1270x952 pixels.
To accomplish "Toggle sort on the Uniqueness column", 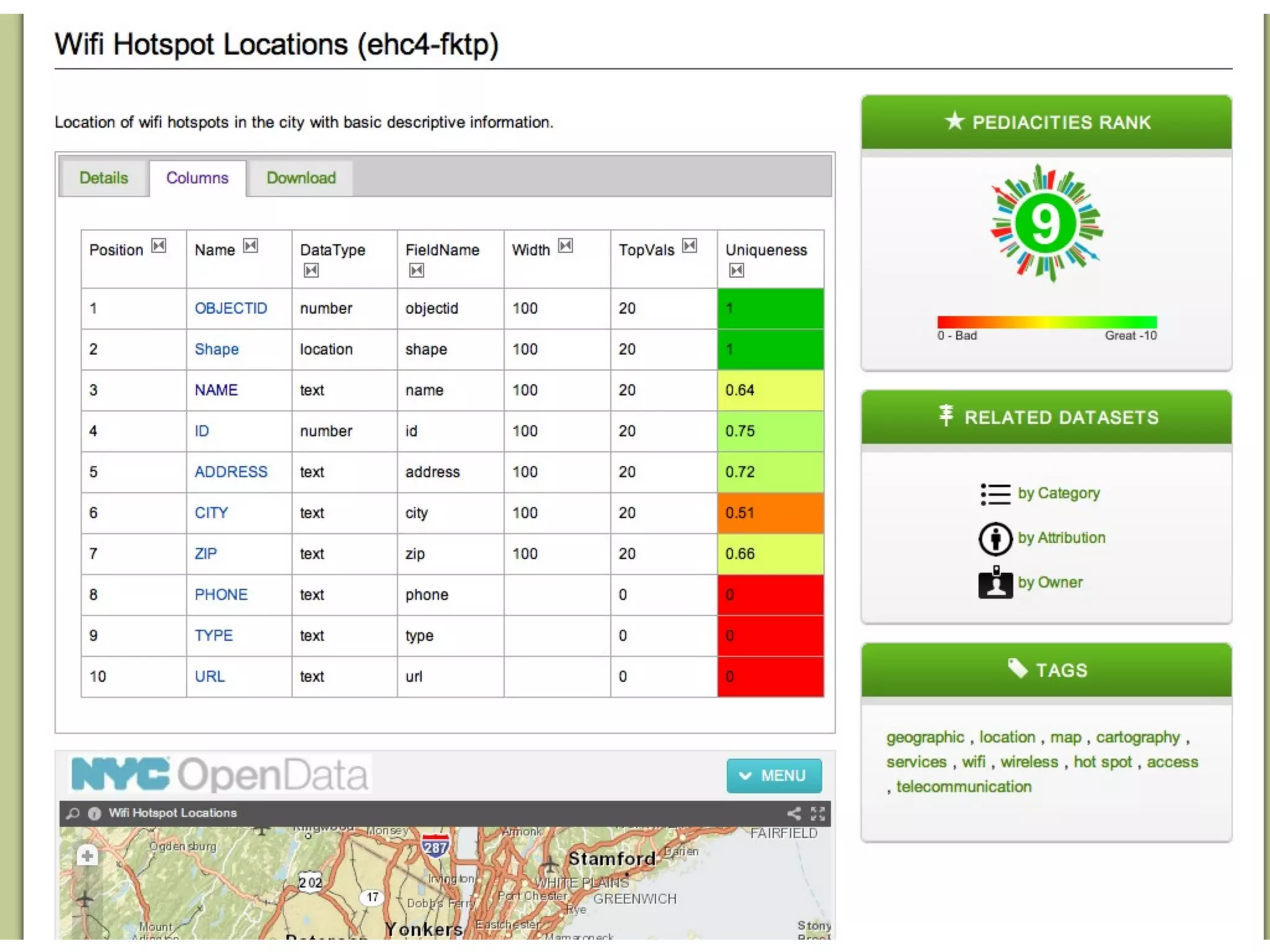I will pyautogui.click(x=736, y=270).
